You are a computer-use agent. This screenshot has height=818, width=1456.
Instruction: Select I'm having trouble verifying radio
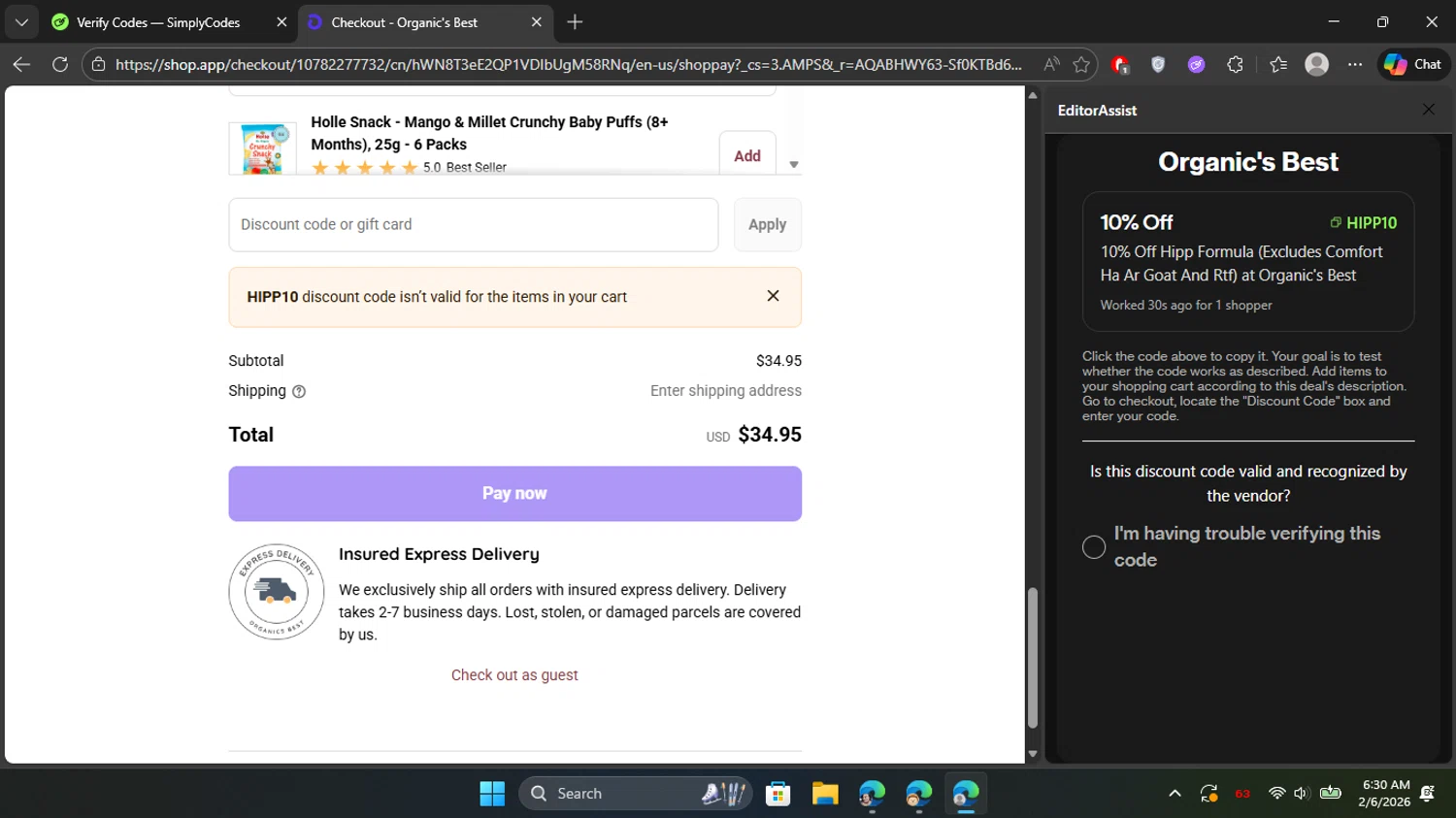click(x=1094, y=547)
